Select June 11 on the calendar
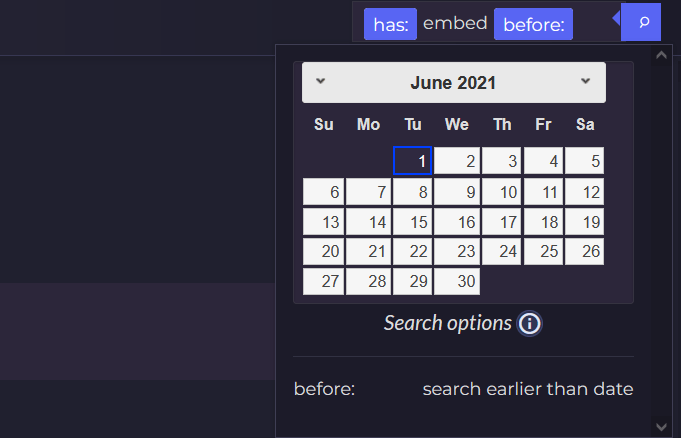681x438 pixels. point(543,192)
